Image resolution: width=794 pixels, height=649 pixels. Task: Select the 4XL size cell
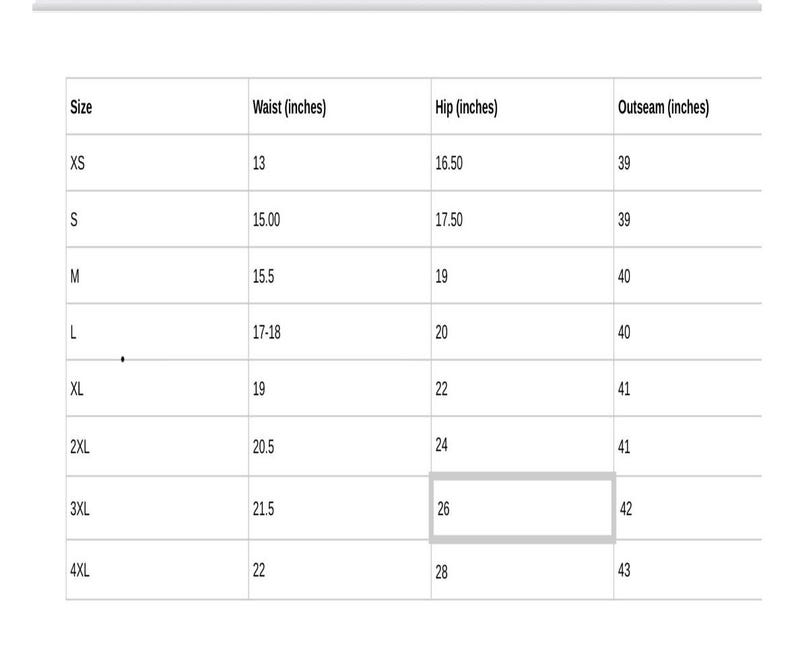tap(157, 570)
